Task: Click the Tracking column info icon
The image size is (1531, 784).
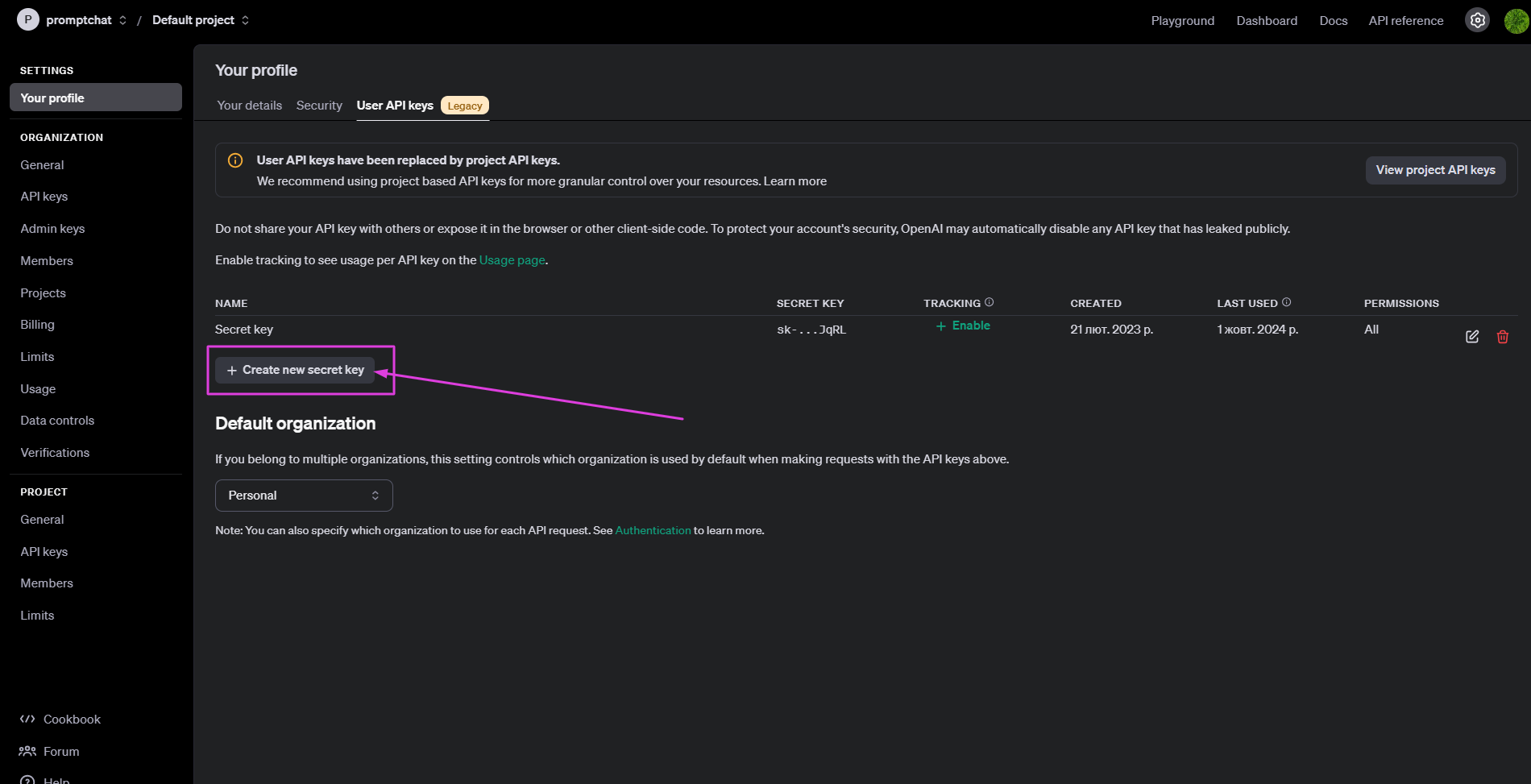Action: 989,302
